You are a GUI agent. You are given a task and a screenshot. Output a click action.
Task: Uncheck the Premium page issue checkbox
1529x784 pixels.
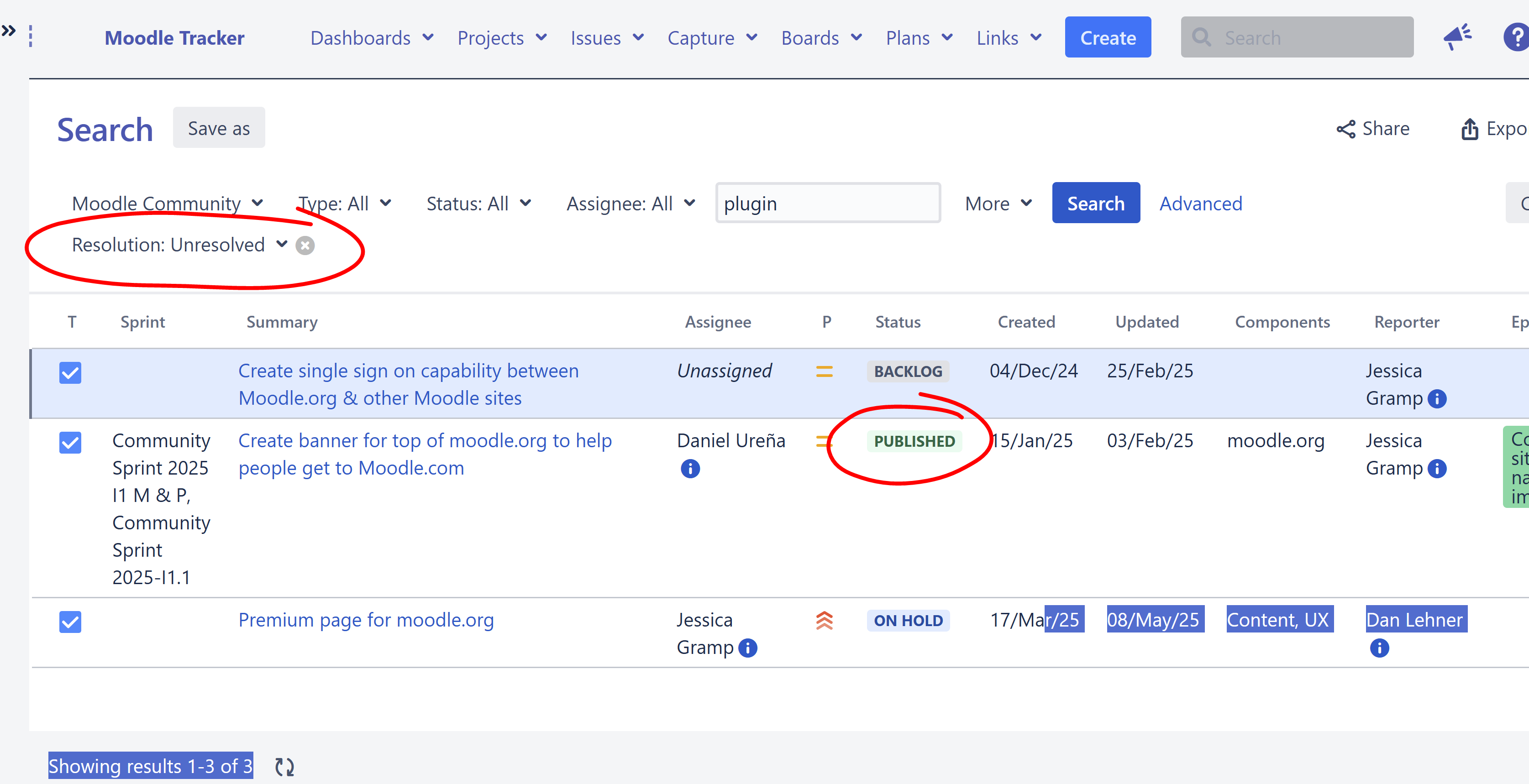pos(70,622)
